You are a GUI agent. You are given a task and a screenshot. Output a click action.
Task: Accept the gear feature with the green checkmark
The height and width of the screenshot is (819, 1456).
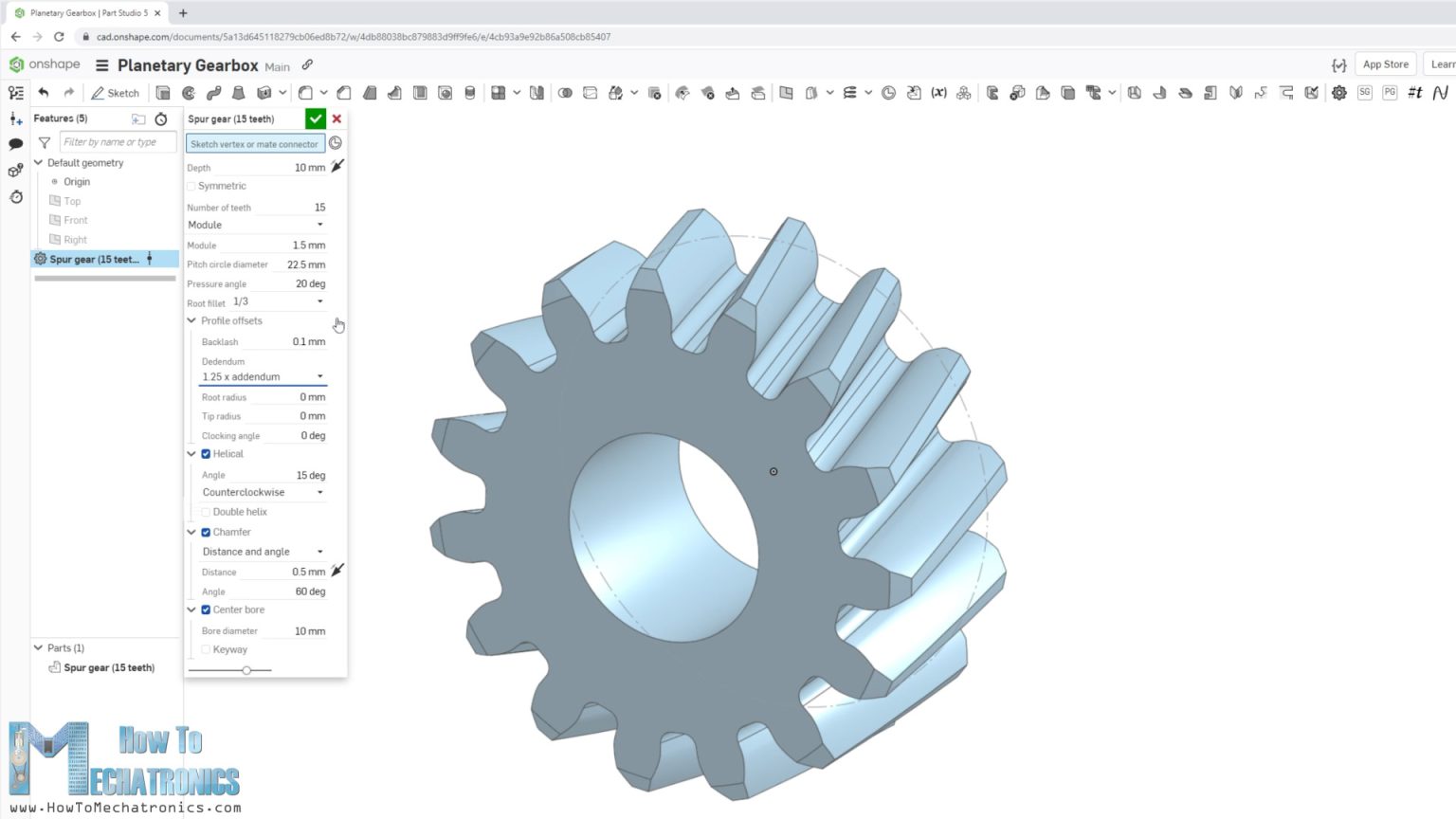click(x=316, y=118)
